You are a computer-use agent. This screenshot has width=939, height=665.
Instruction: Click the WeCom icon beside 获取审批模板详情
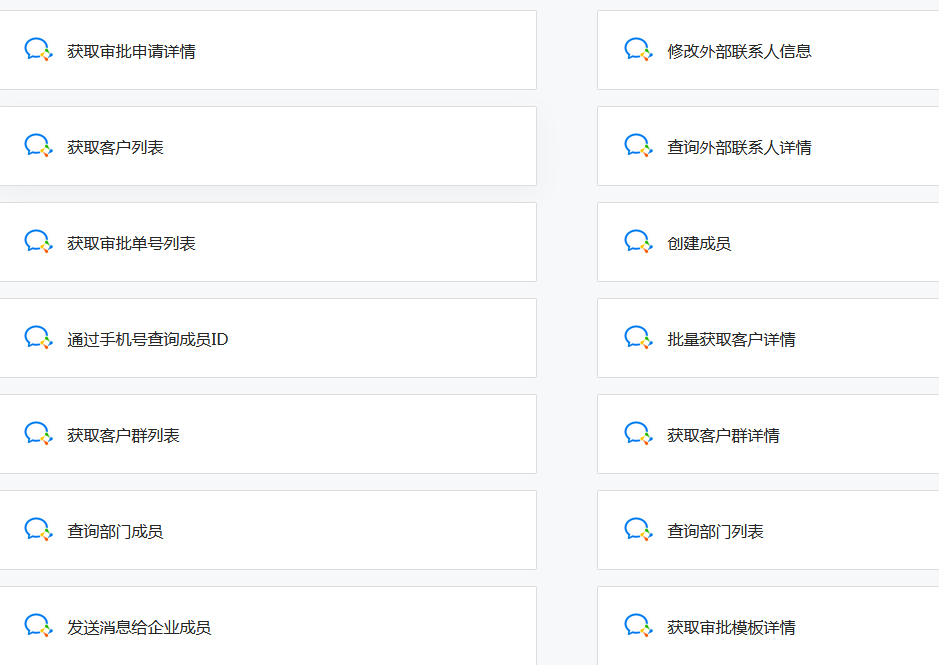pos(638,625)
